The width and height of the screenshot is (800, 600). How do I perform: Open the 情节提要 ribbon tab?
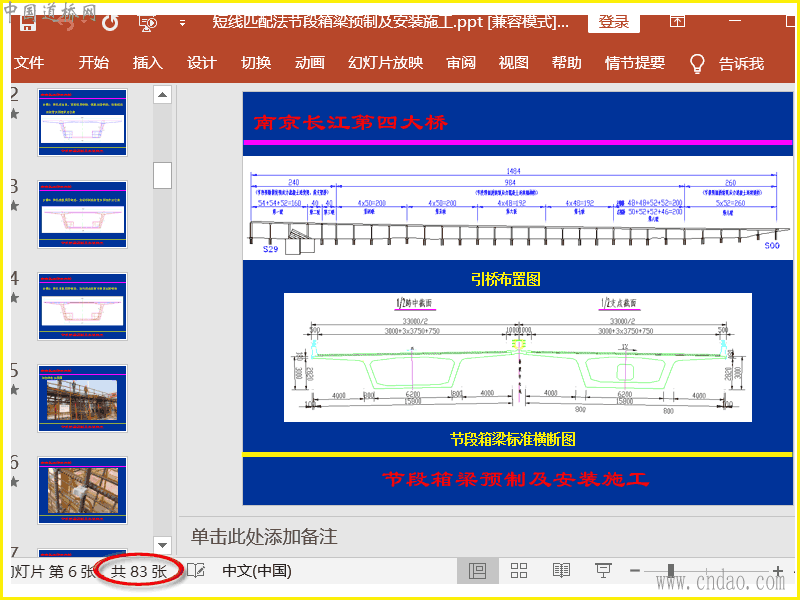635,62
